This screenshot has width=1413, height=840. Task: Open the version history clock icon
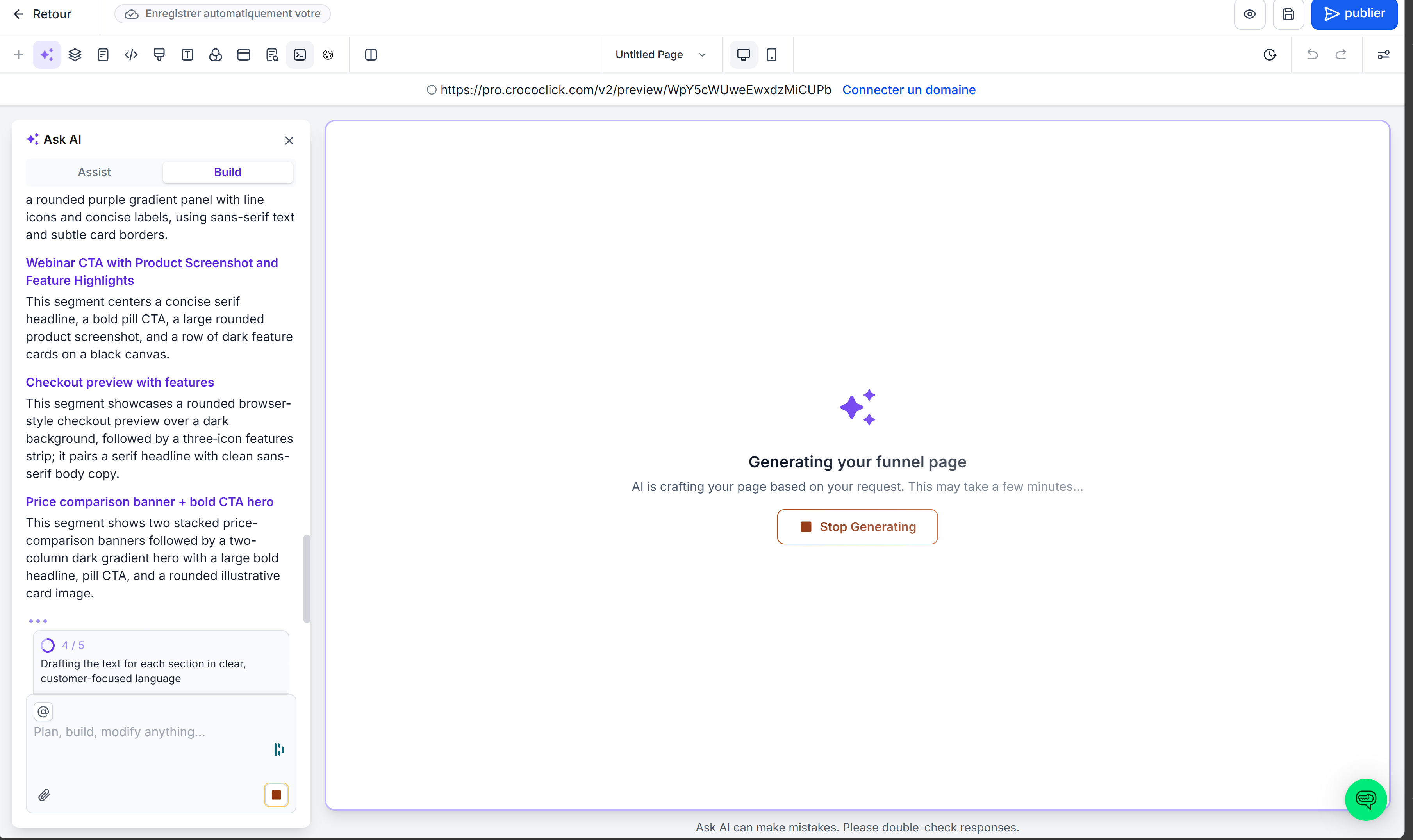pyautogui.click(x=1270, y=55)
